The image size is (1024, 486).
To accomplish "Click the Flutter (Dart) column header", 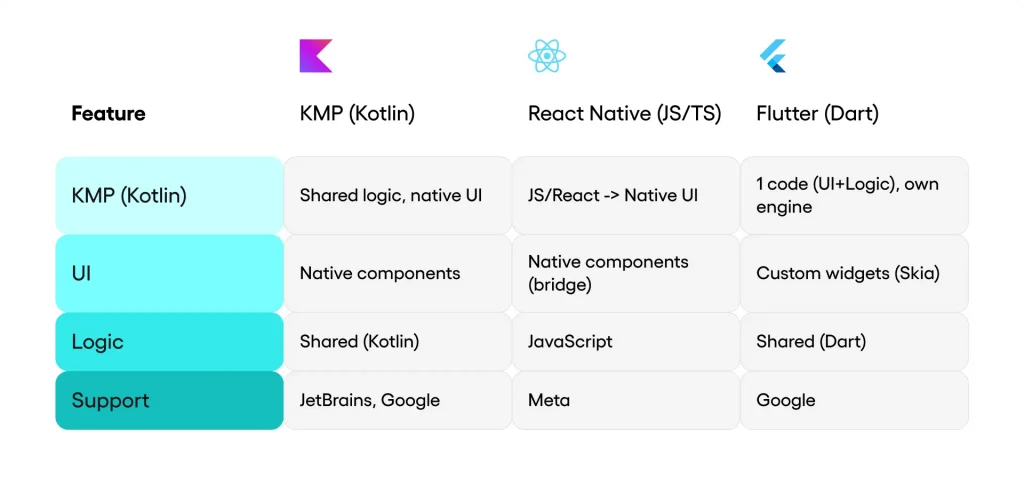I will tap(817, 114).
